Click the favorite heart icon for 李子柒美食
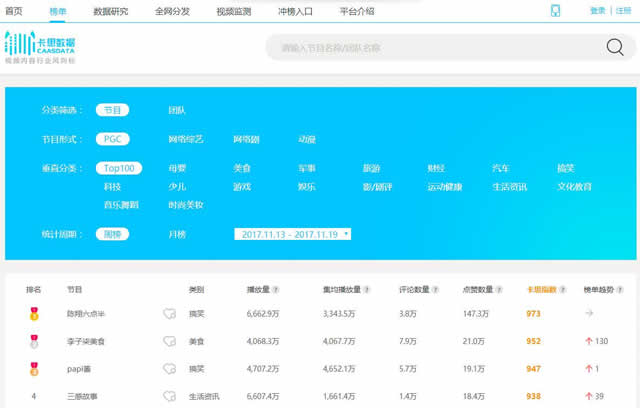Screen dimensions: 640x408 tap(170, 341)
